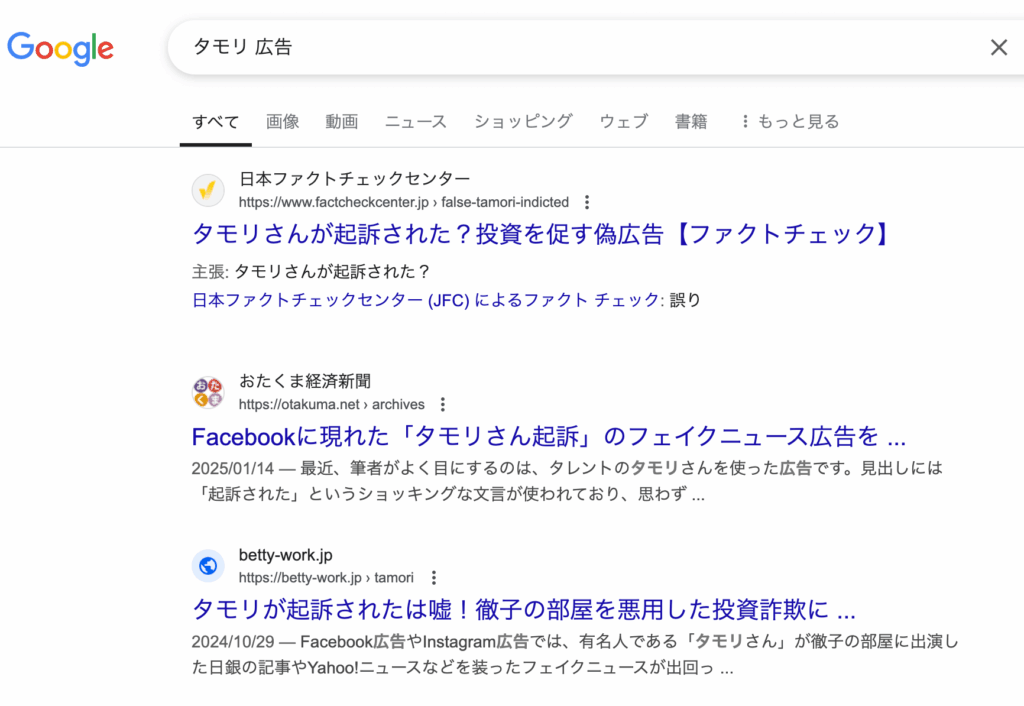Viewport: 1024px width, 706px height.
Task: Click the おたくま経済新聞 site name
Action: coord(305,381)
